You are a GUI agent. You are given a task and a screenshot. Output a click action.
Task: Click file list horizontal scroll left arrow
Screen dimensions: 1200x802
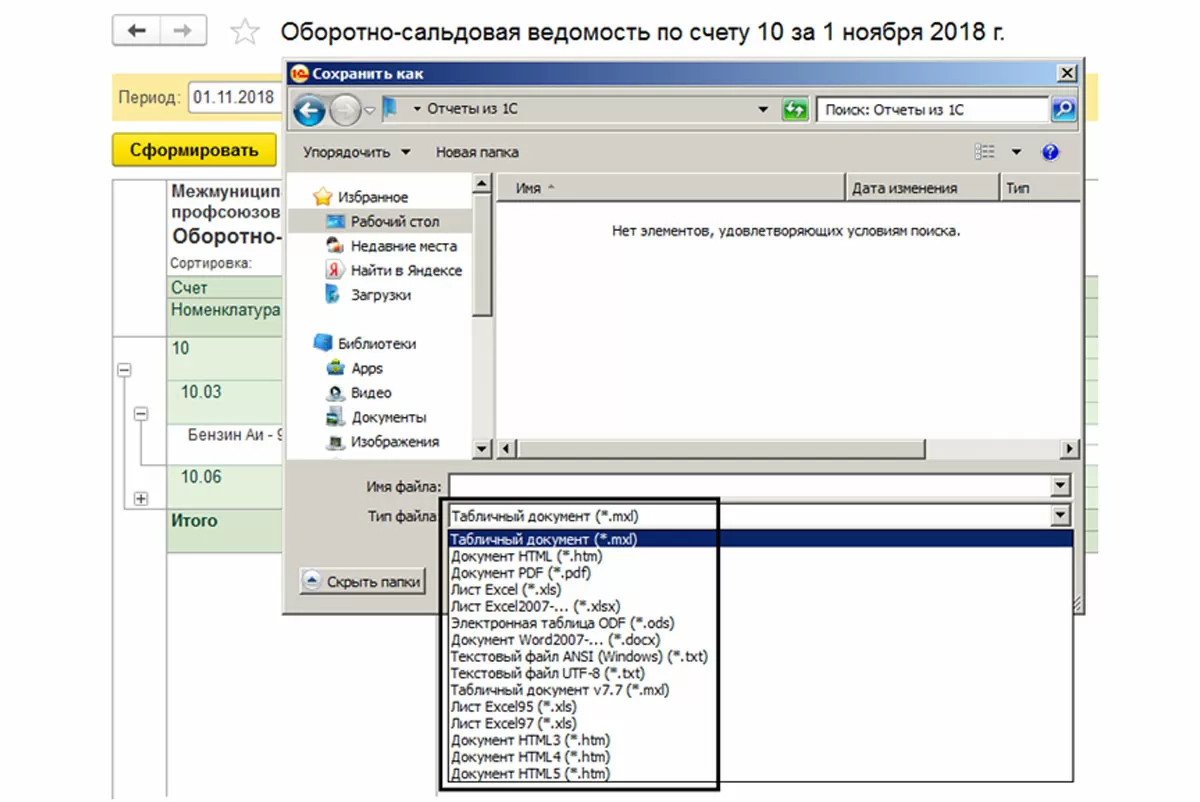point(506,450)
